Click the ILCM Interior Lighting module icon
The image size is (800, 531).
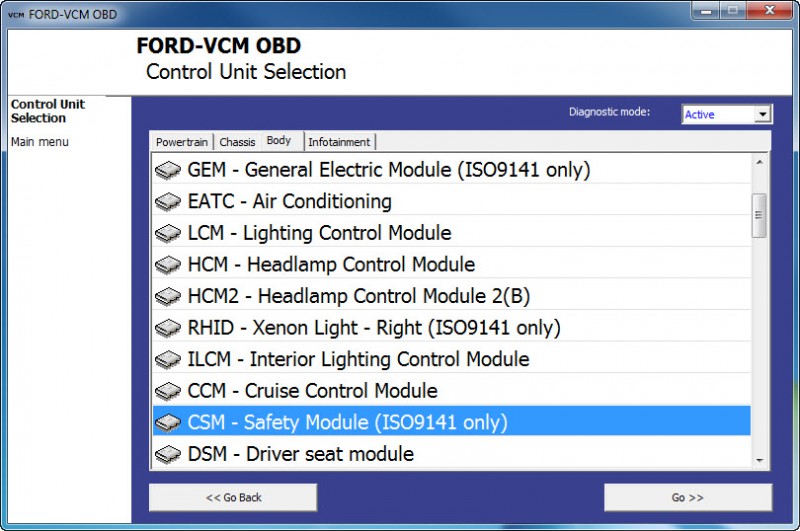168,360
